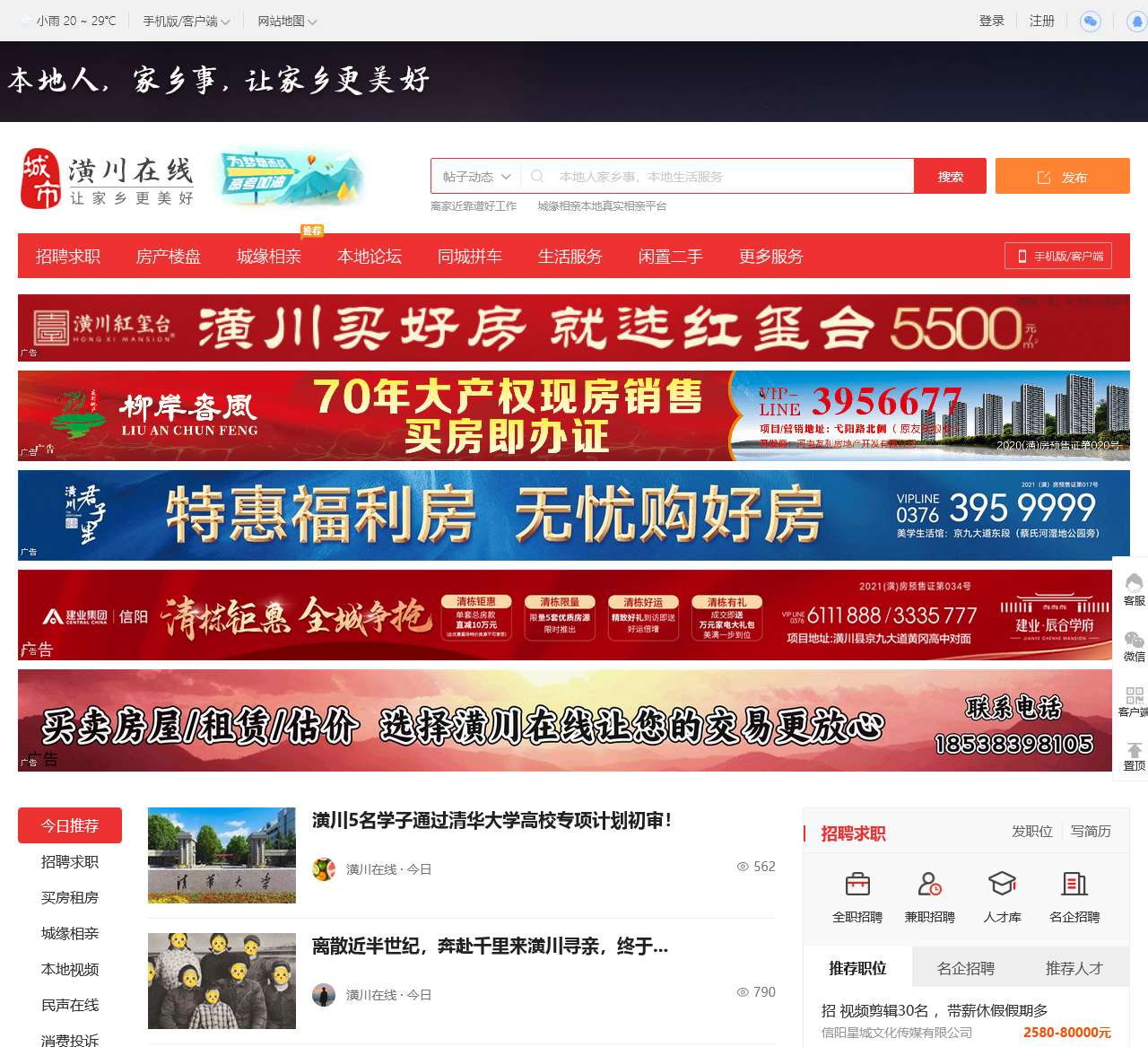Click the 置顶 back-to-top icon

point(1134,756)
